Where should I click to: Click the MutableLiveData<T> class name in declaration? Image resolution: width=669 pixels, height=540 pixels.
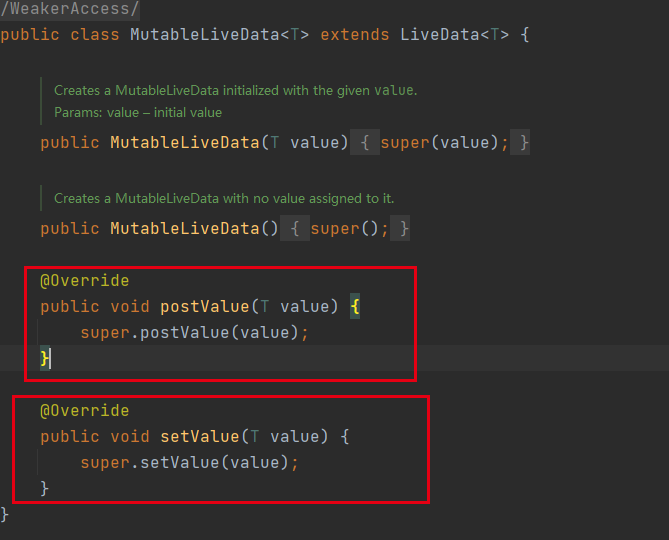tap(219, 35)
